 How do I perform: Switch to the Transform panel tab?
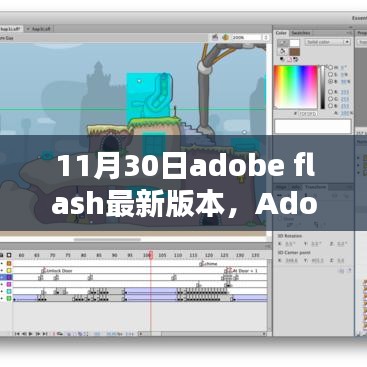[315, 187]
